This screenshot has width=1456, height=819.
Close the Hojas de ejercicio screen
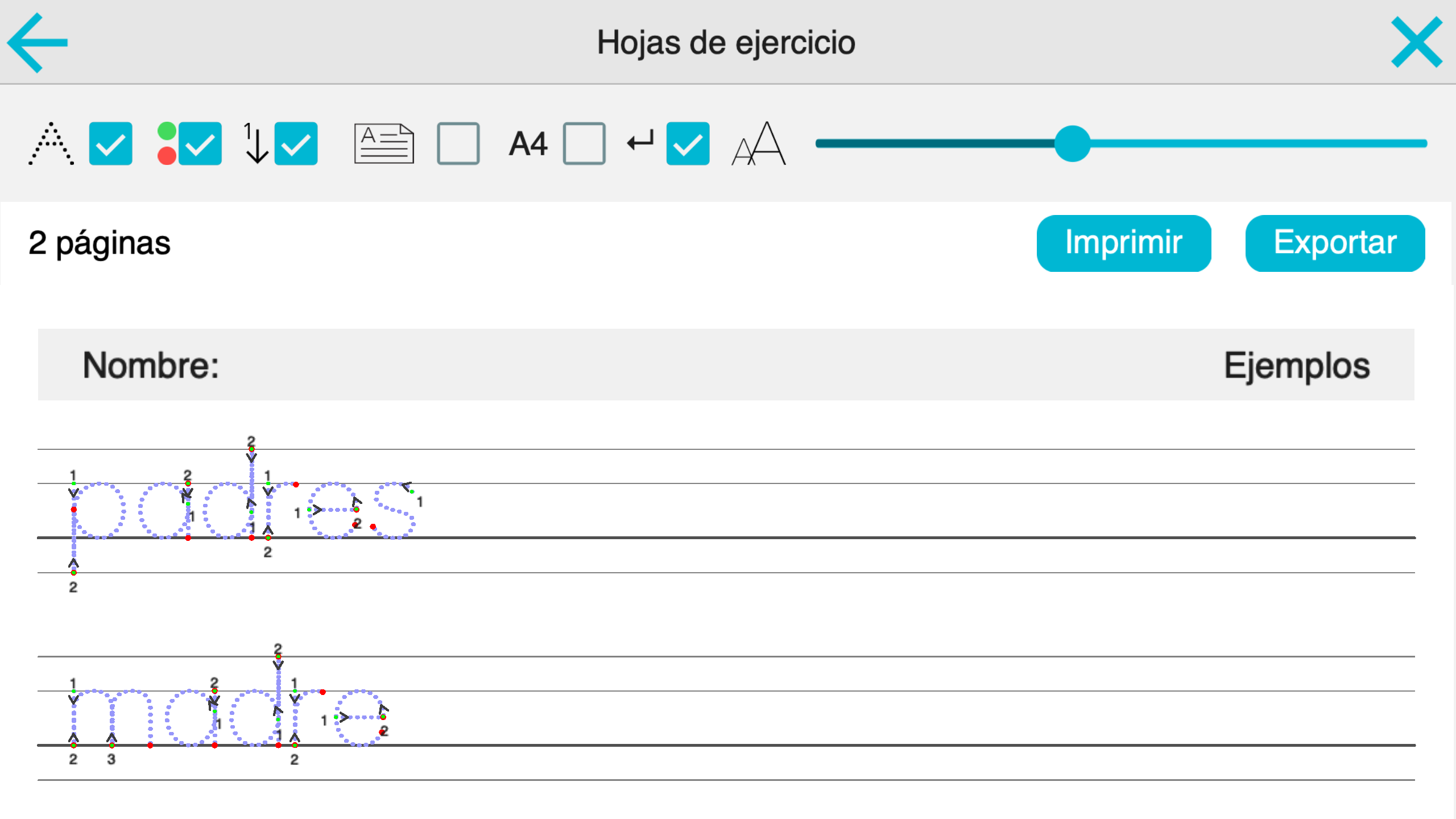(1416, 42)
